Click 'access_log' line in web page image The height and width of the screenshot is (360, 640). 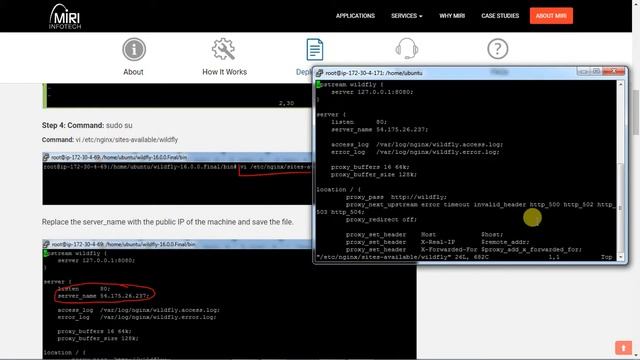coord(138,310)
